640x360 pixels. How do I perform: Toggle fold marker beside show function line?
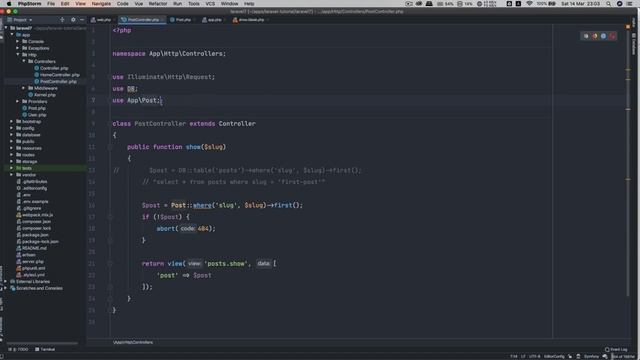click(110, 147)
